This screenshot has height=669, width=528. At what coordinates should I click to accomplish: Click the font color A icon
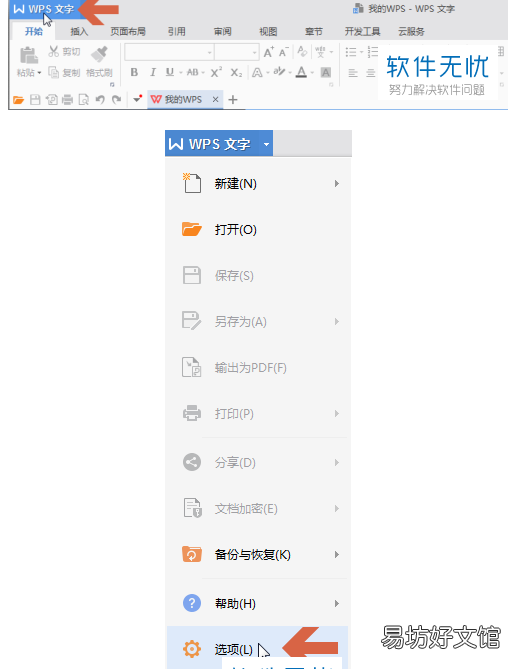302,72
